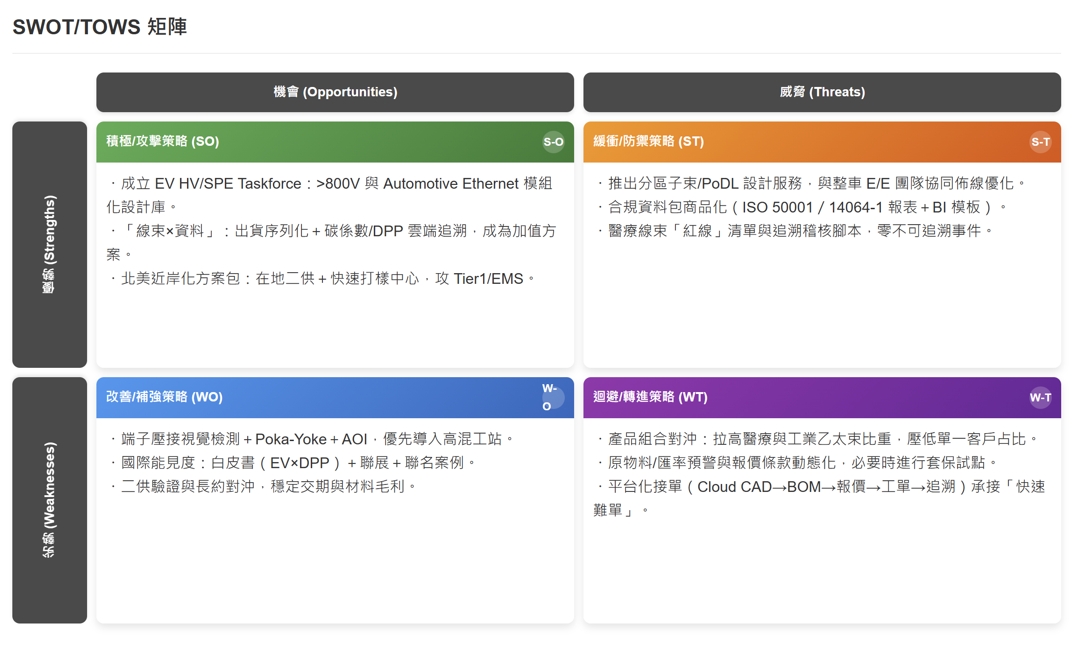Click the 迴避/轉進策略 (WT) heading
This screenshot has width=1076, height=645.
tap(651, 397)
